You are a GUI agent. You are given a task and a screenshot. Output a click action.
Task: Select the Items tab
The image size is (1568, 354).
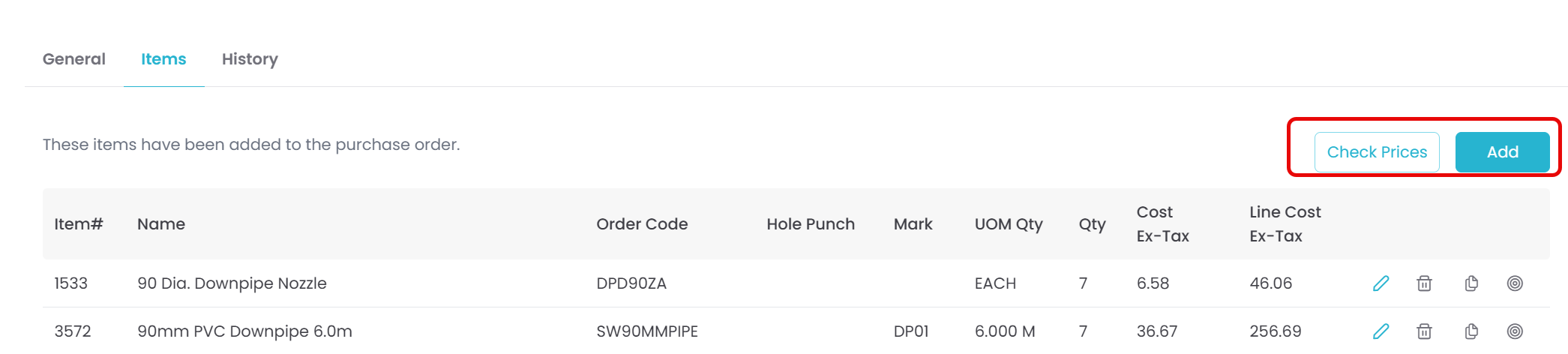(x=163, y=59)
